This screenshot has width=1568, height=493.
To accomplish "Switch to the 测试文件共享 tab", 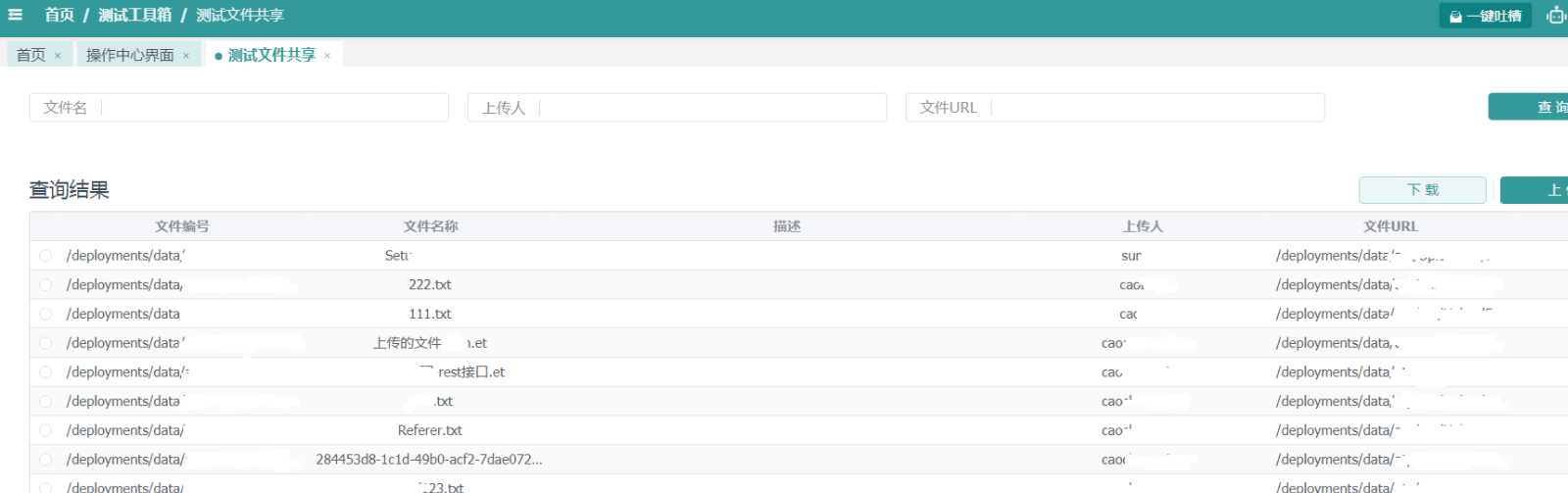I will (x=271, y=55).
